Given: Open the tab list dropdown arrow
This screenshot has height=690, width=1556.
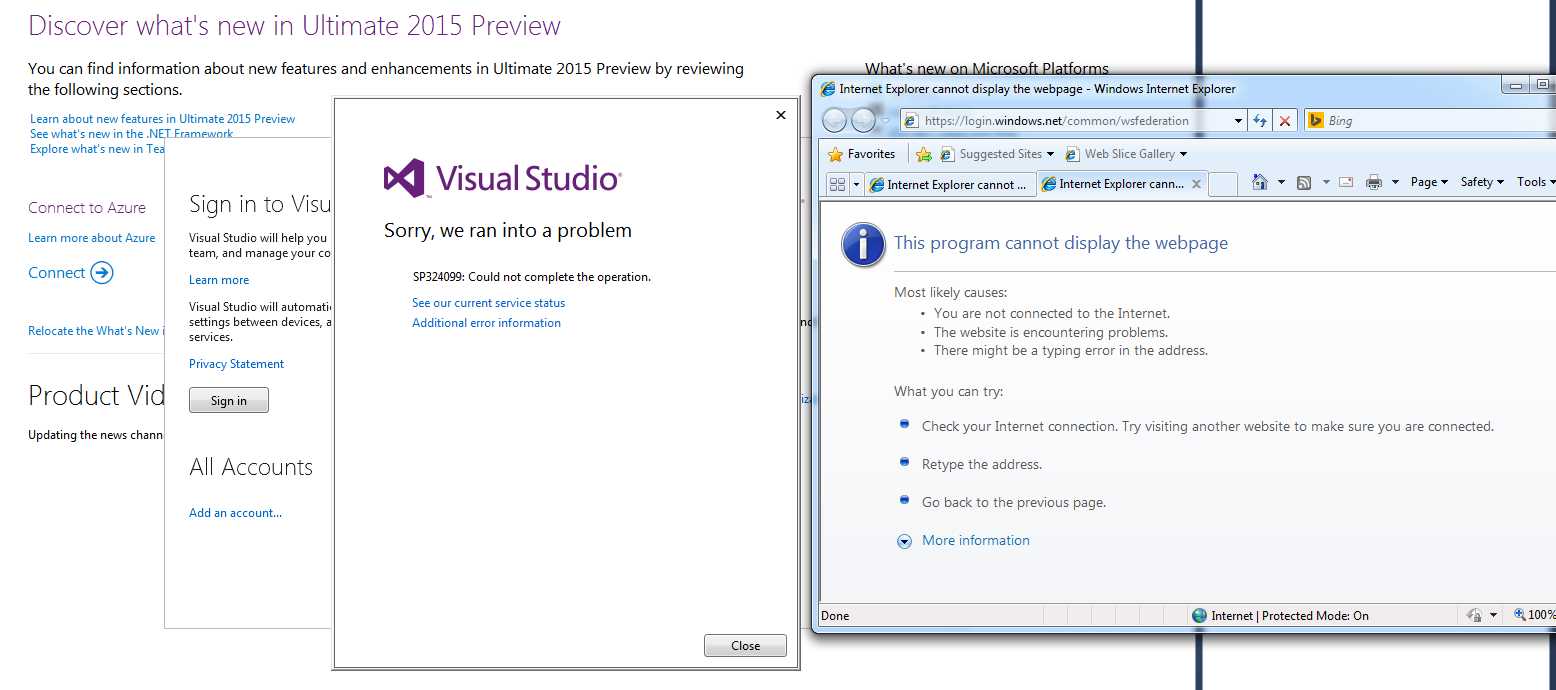Looking at the screenshot, I should 857,184.
